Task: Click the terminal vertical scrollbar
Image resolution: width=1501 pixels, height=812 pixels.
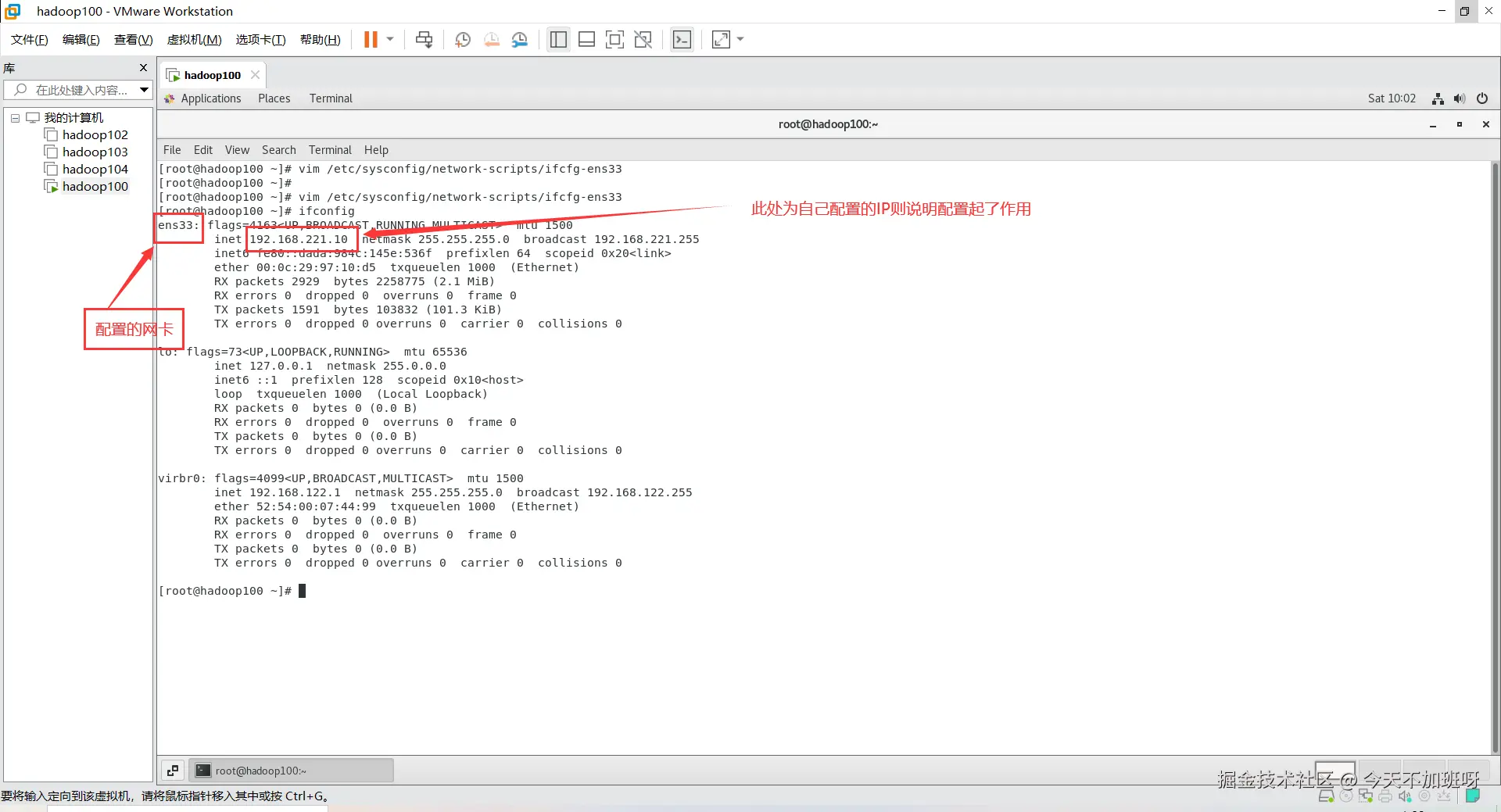Action: tap(1496, 457)
